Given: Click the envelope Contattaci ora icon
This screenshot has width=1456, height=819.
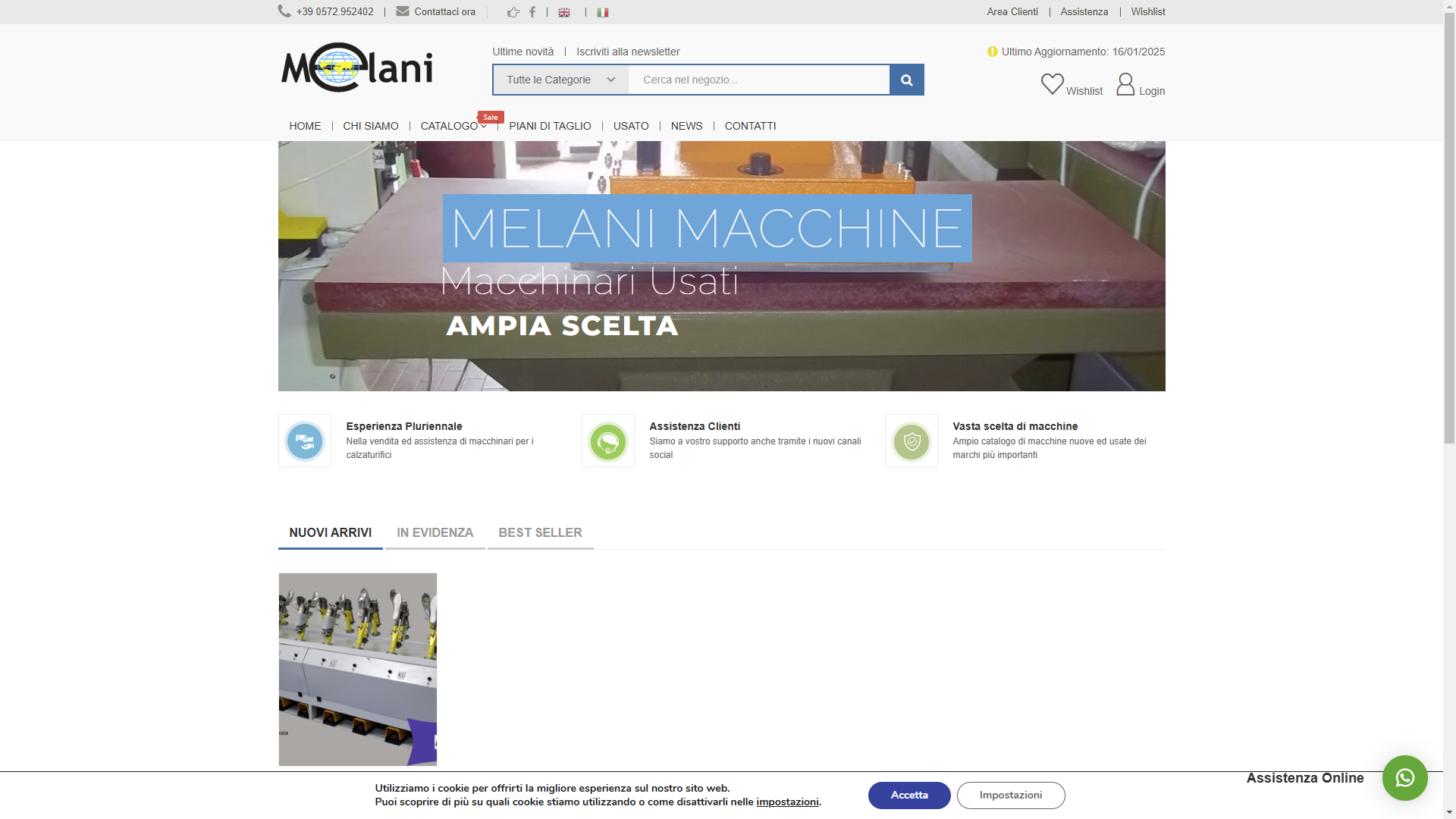Looking at the screenshot, I should (x=403, y=11).
